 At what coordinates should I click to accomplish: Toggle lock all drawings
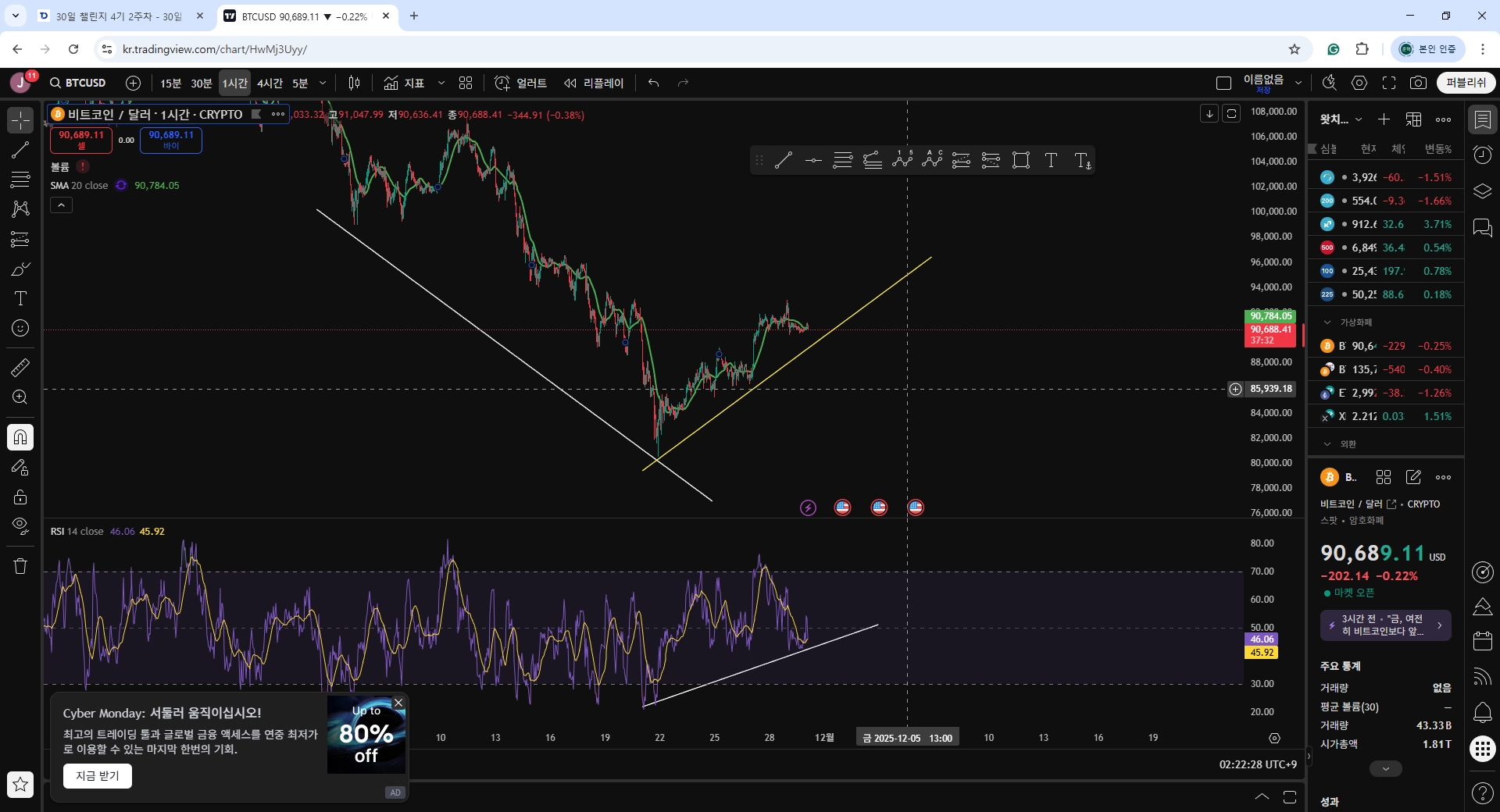[20, 497]
